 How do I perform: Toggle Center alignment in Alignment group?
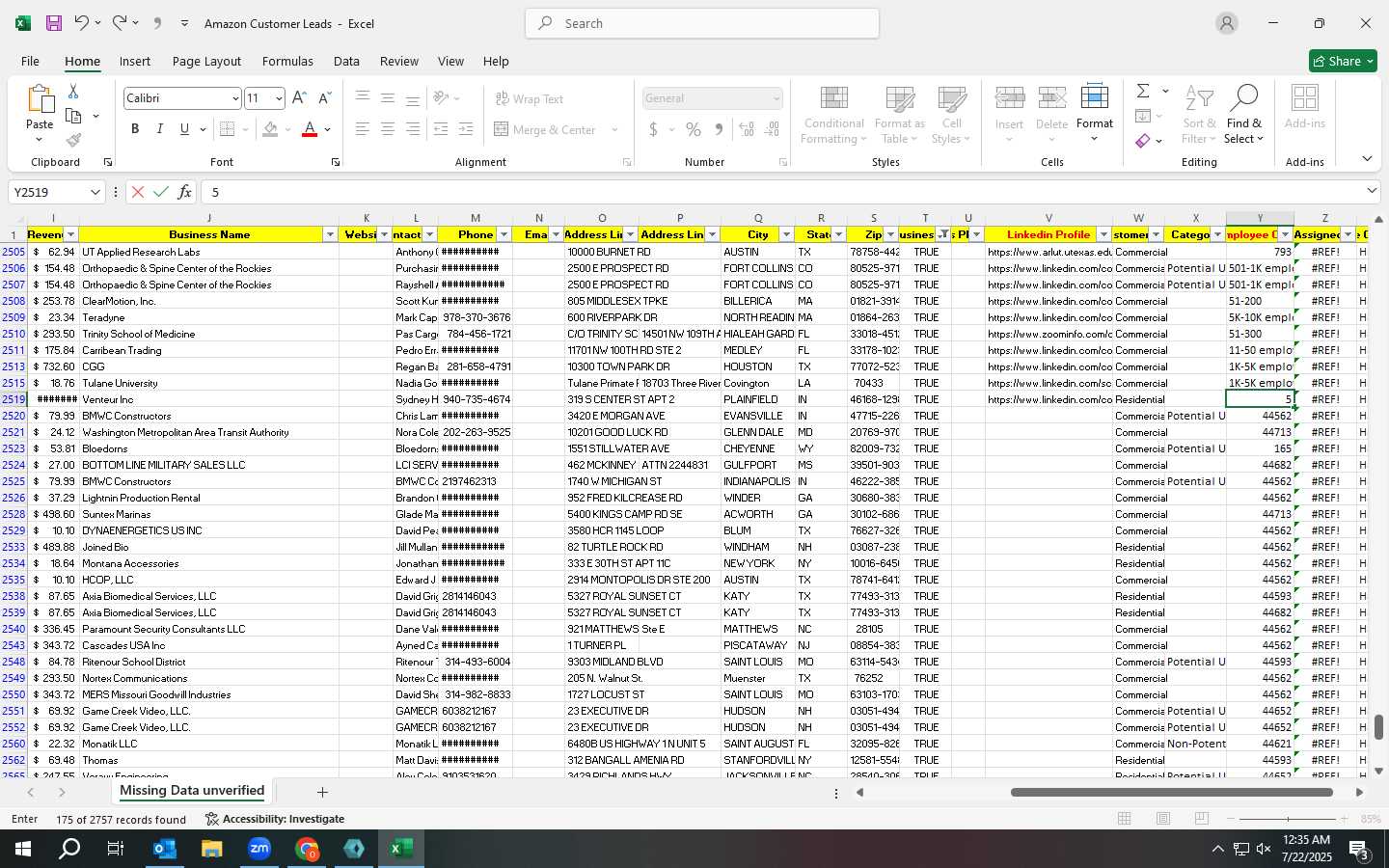(x=388, y=129)
